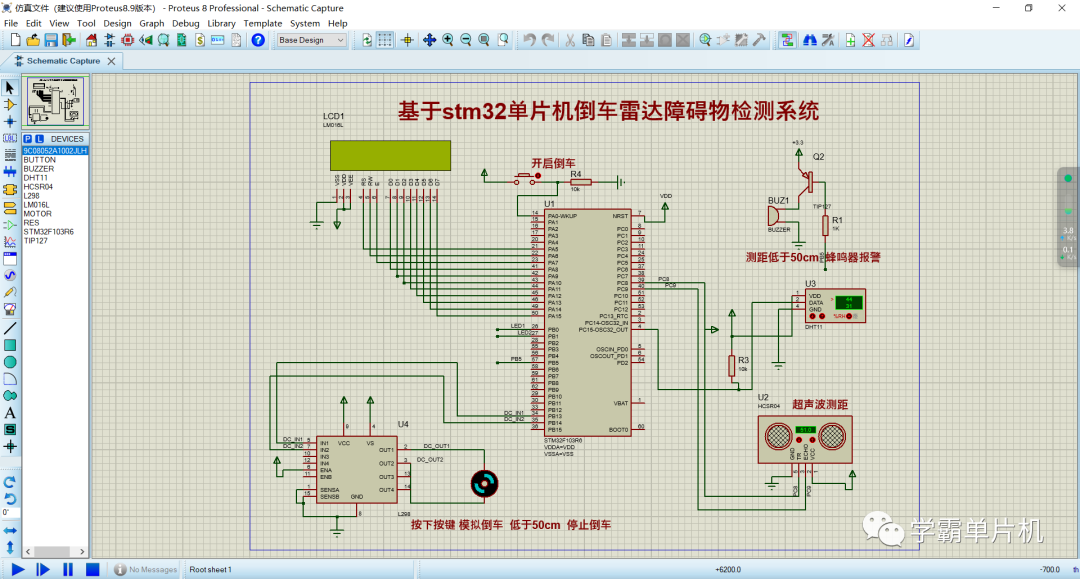Viewport: 1080px width, 579px height.
Task: Copy selection to clipboard
Action: [588, 41]
